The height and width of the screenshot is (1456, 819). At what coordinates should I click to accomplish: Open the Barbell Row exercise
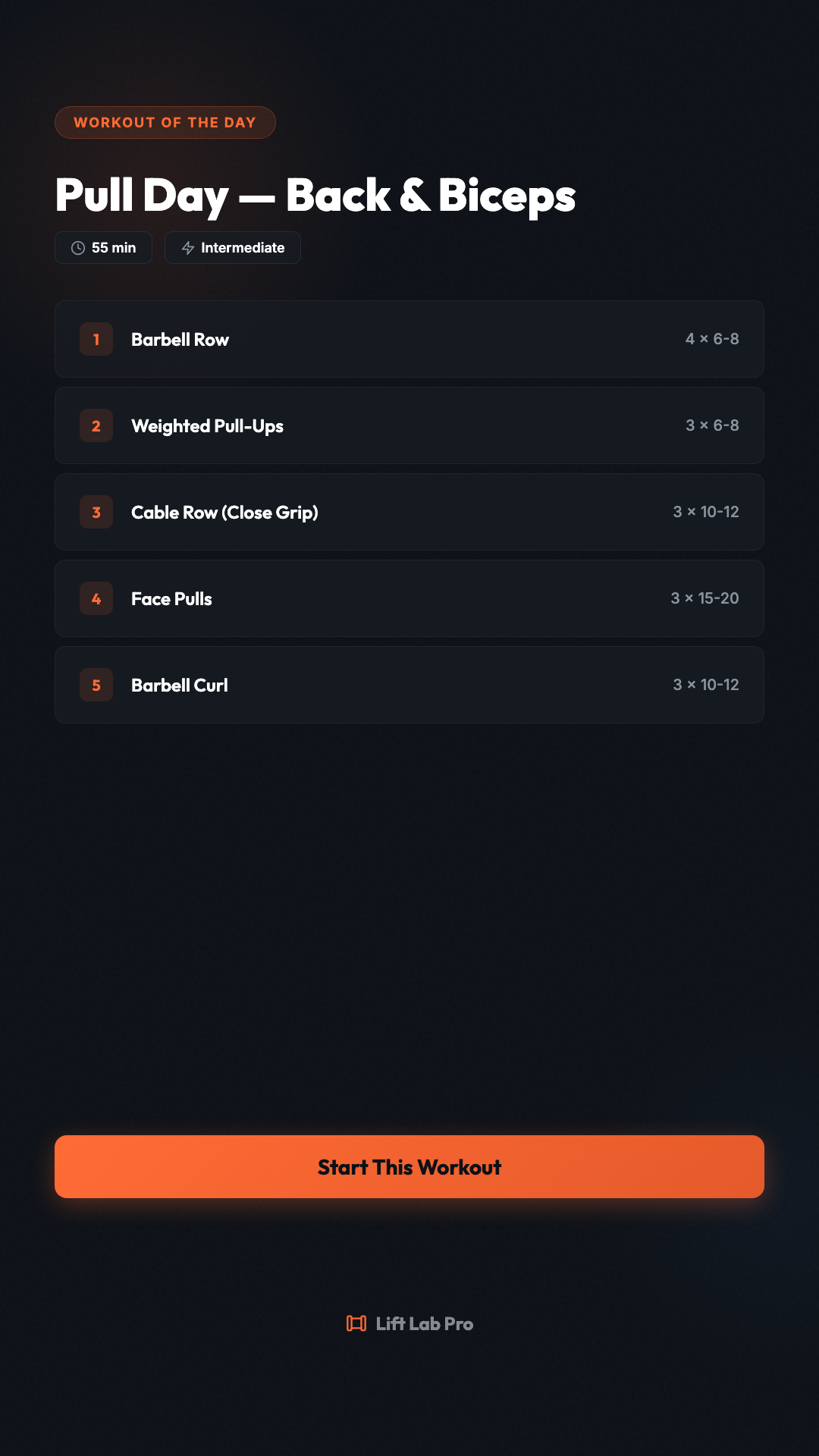pos(180,340)
